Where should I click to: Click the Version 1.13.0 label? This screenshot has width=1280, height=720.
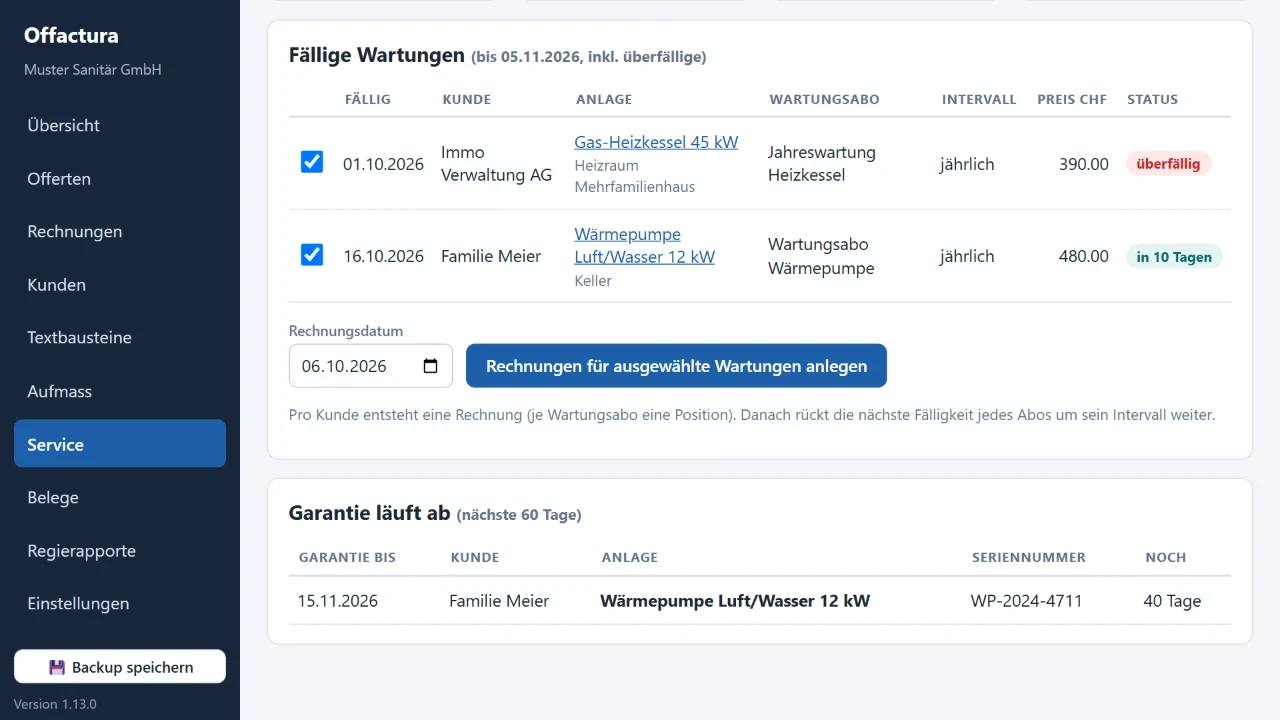[x=55, y=704]
